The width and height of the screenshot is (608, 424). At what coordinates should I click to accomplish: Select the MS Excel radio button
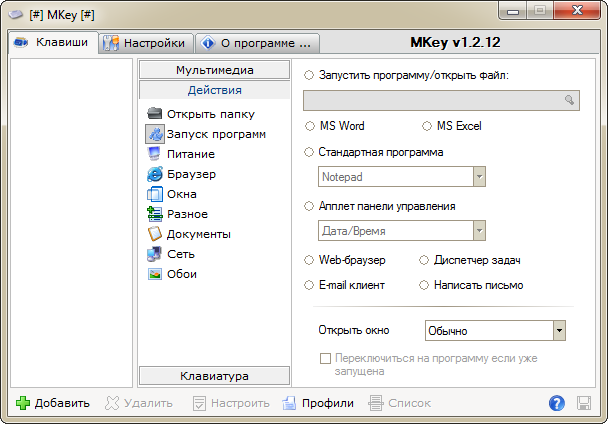point(427,126)
